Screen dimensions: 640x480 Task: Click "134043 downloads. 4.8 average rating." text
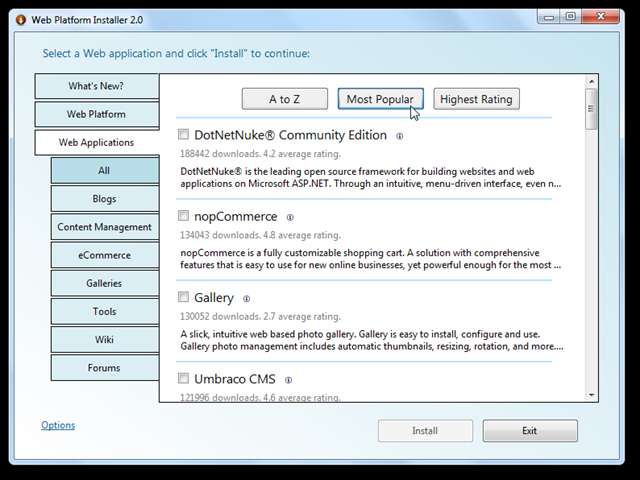coord(260,235)
